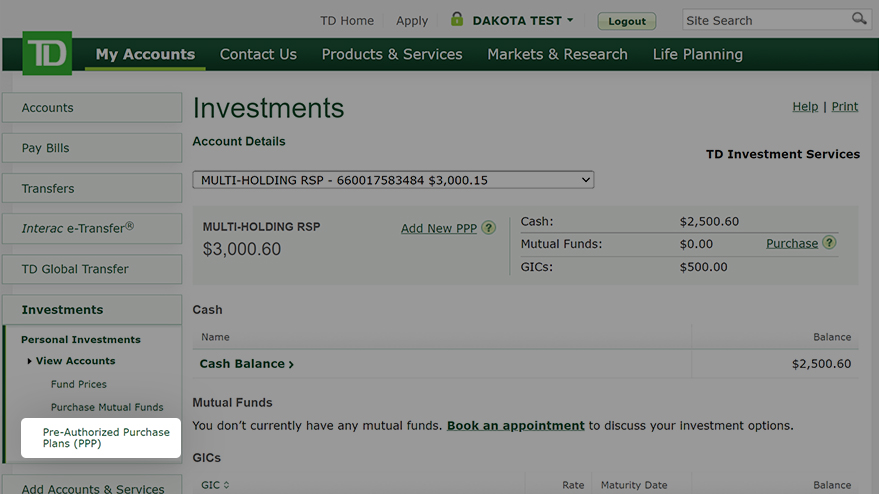Click the TD Investment Services label
879x494 pixels.
pyautogui.click(x=783, y=154)
